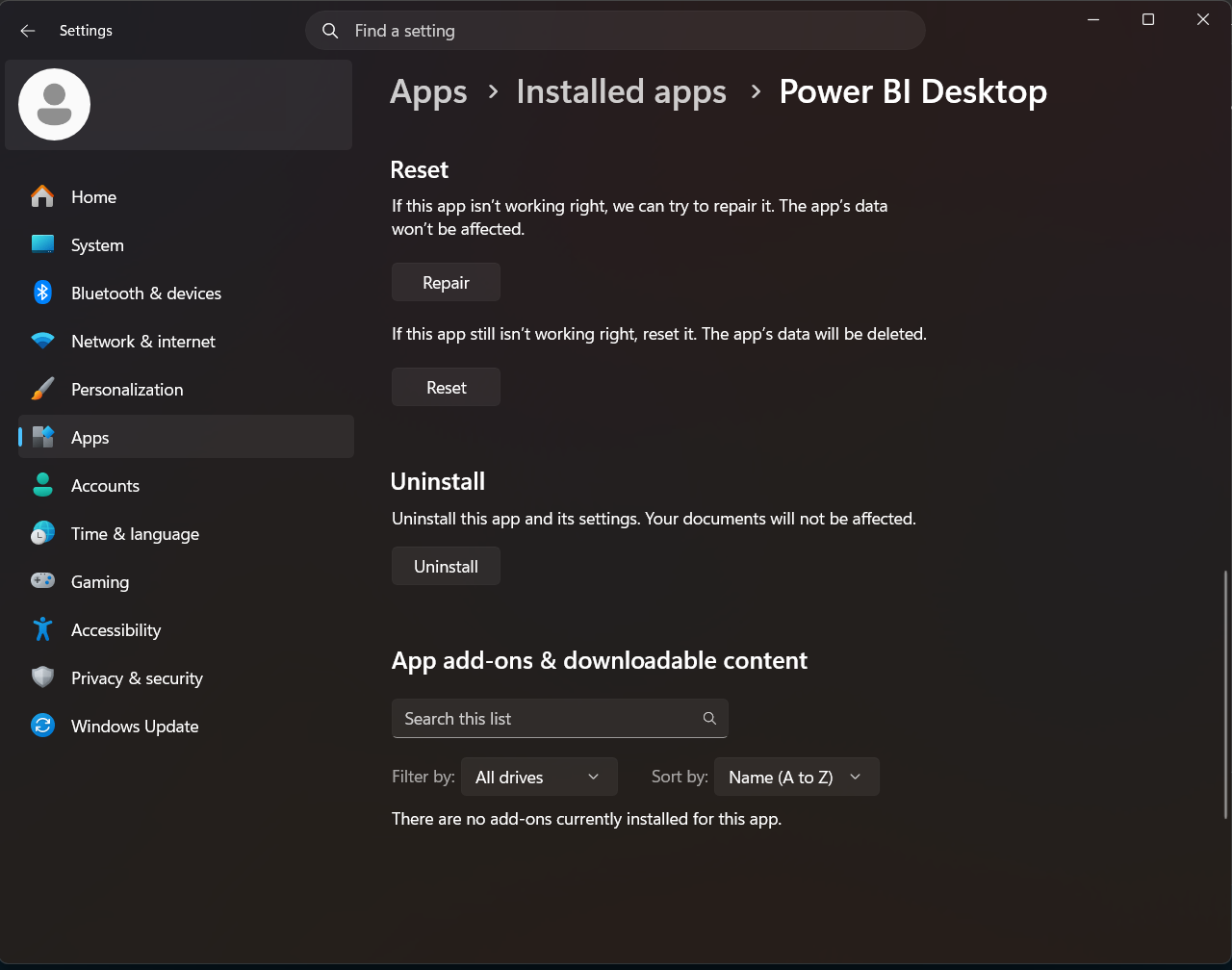Open Bluetooth & devices icon
The height and width of the screenshot is (970, 1232).
[x=42, y=293]
